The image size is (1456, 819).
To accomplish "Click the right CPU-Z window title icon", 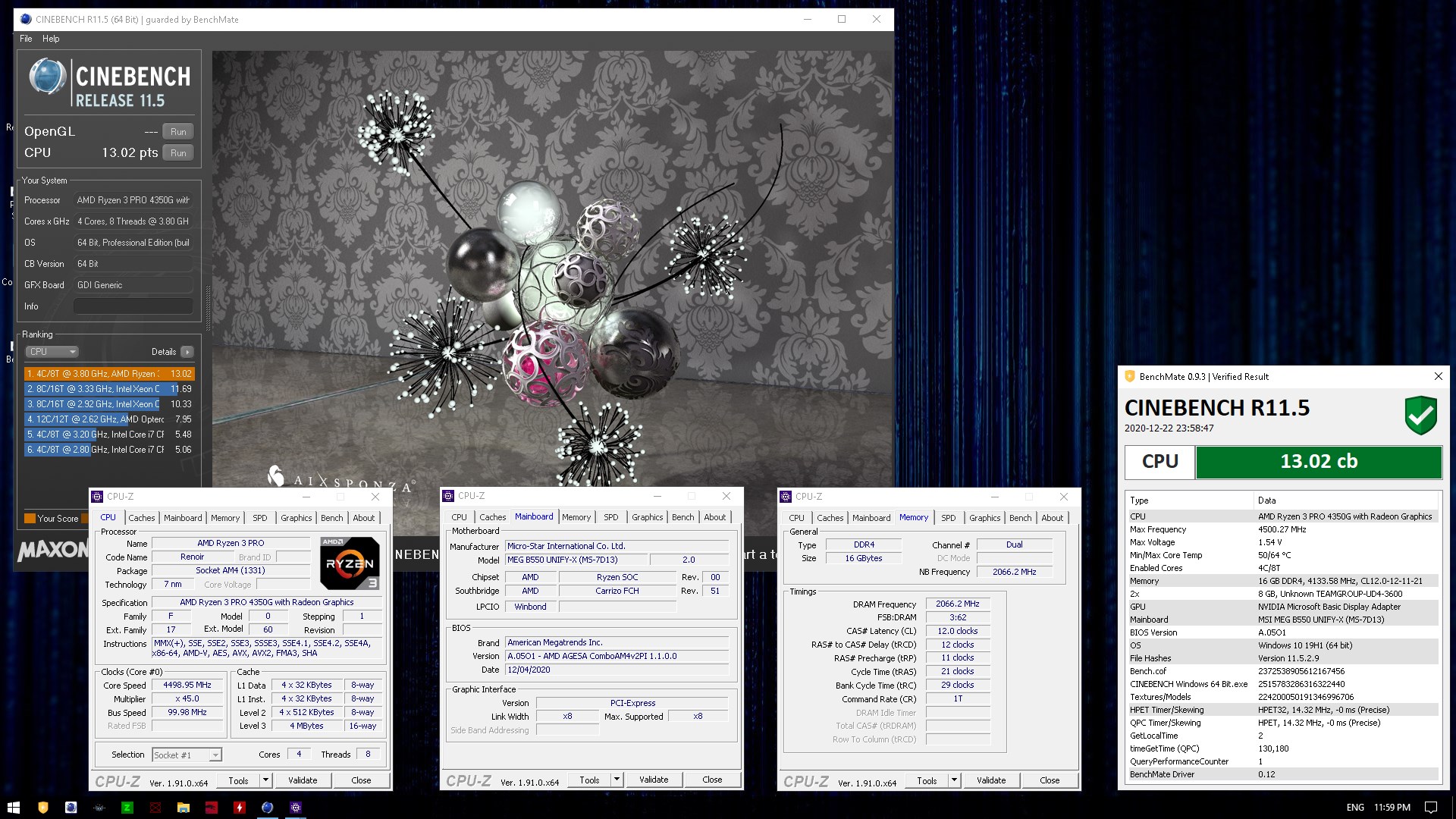I will [x=786, y=497].
